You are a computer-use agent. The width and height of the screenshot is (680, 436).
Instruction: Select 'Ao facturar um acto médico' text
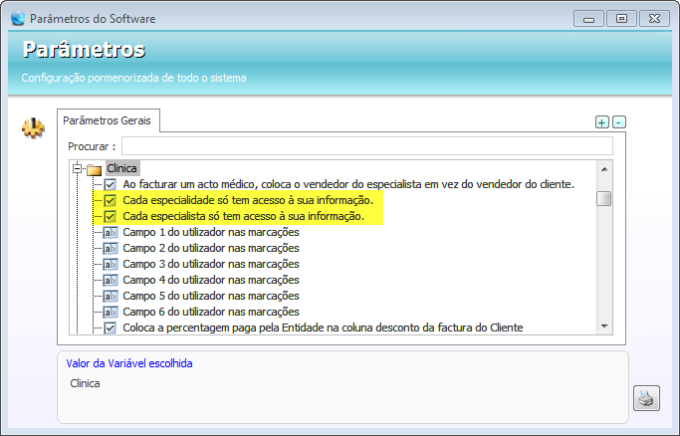pyautogui.click(x=348, y=184)
